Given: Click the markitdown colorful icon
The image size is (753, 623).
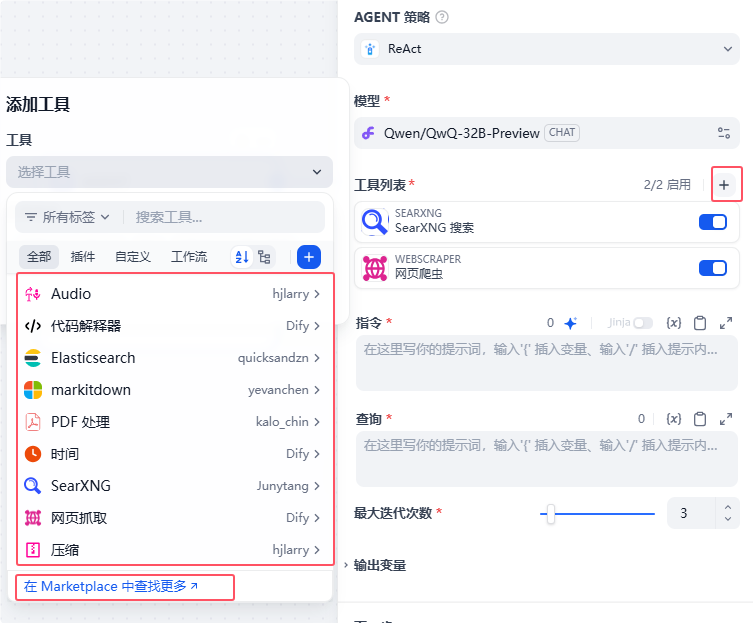Looking at the screenshot, I should point(33,390).
